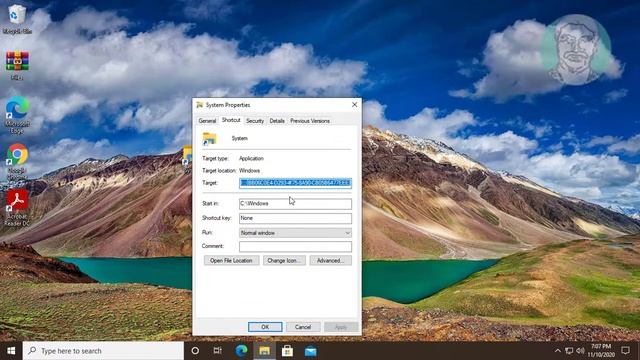Open the Recycle Bin desktop icon

point(16,18)
